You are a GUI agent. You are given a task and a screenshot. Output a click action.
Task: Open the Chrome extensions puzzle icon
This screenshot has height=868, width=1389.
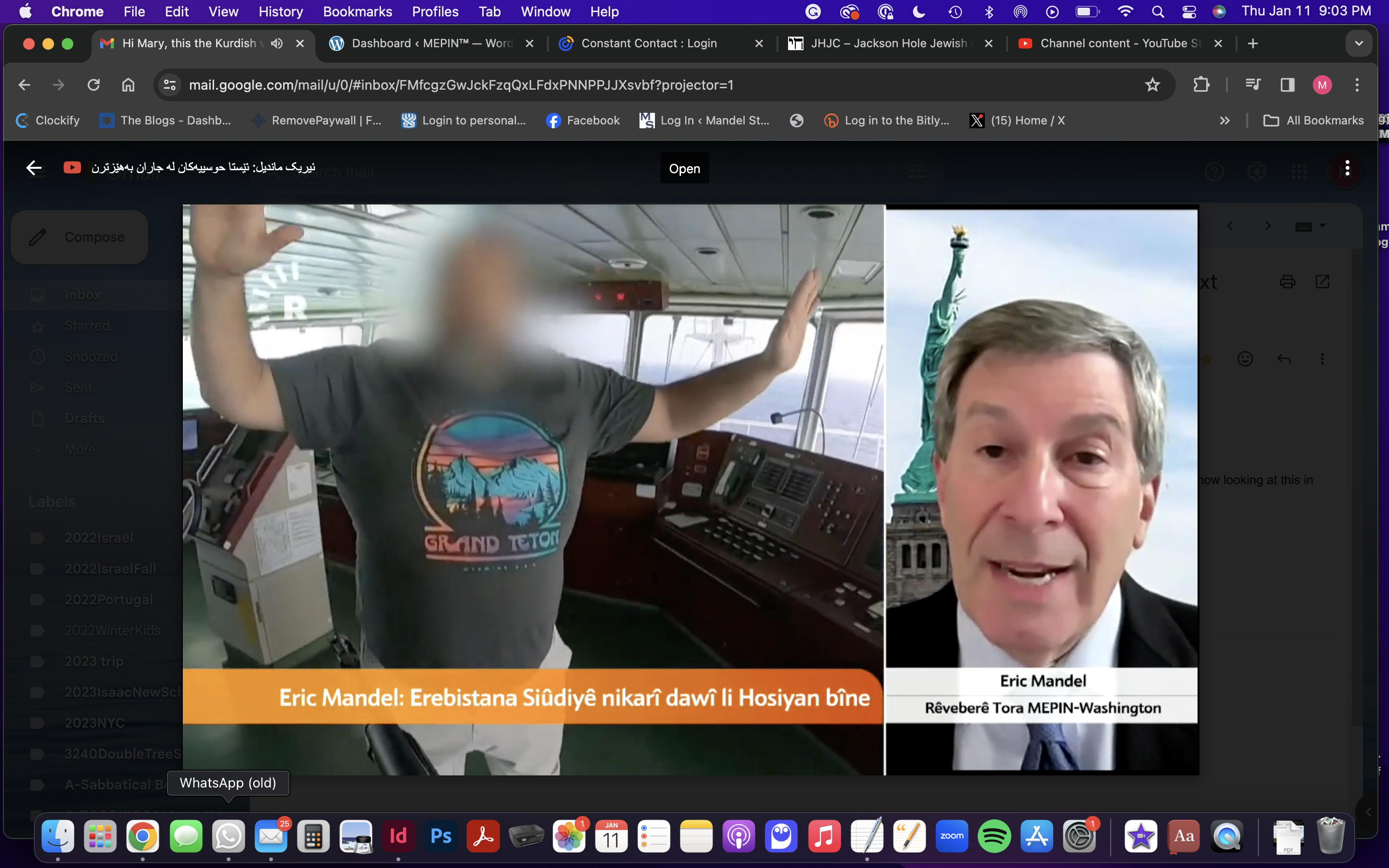[1201, 85]
